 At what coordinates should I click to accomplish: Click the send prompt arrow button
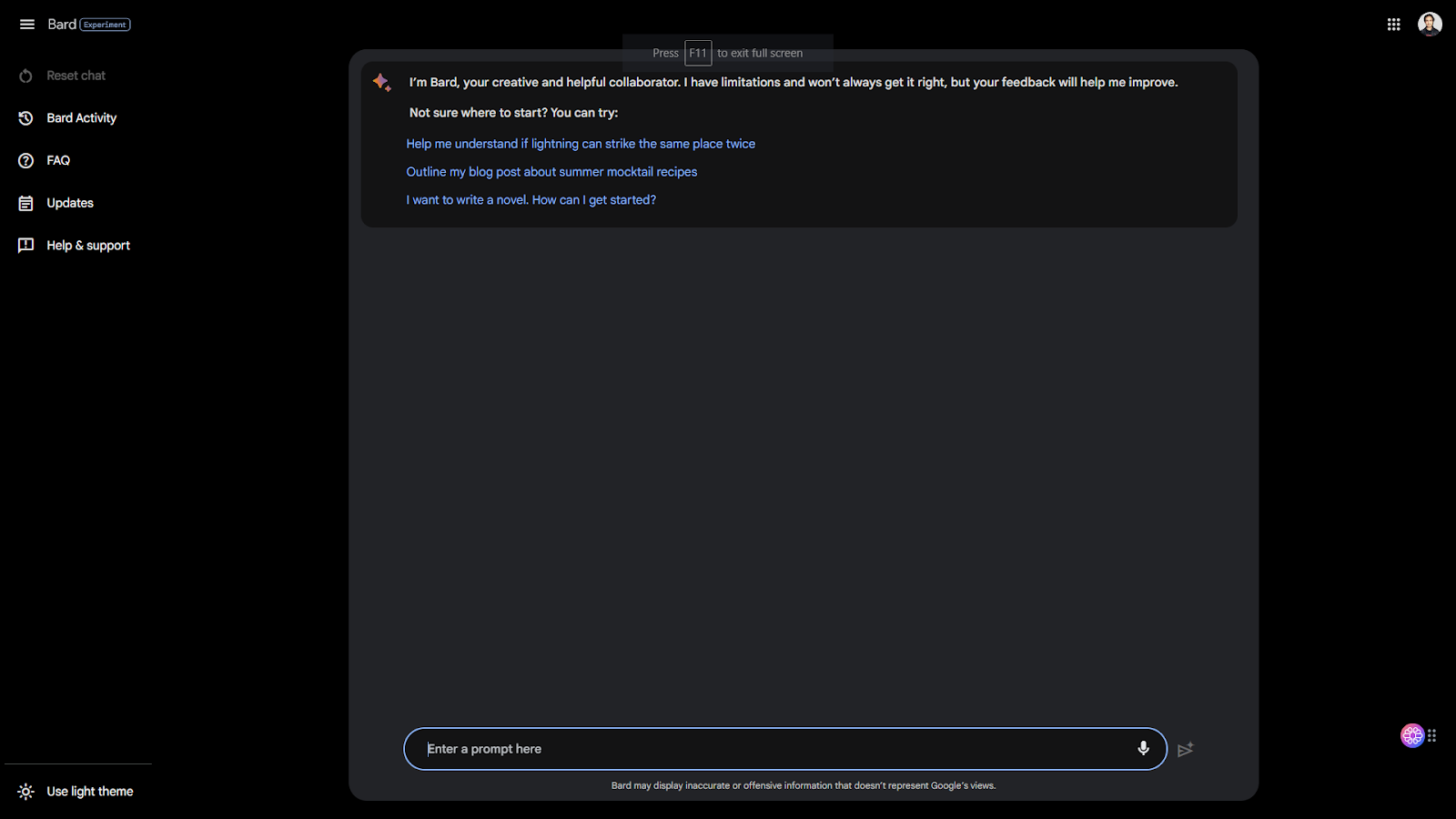pyautogui.click(x=1185, y=750)
